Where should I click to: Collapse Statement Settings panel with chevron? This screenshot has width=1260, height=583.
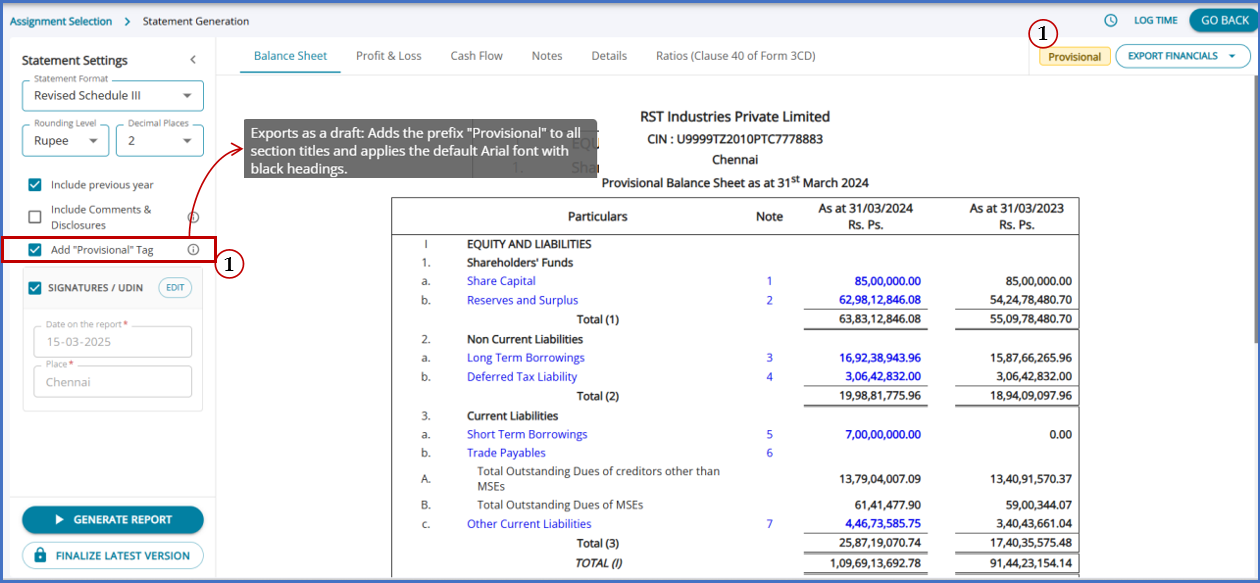pyautogui.click(x=193, y=60)
